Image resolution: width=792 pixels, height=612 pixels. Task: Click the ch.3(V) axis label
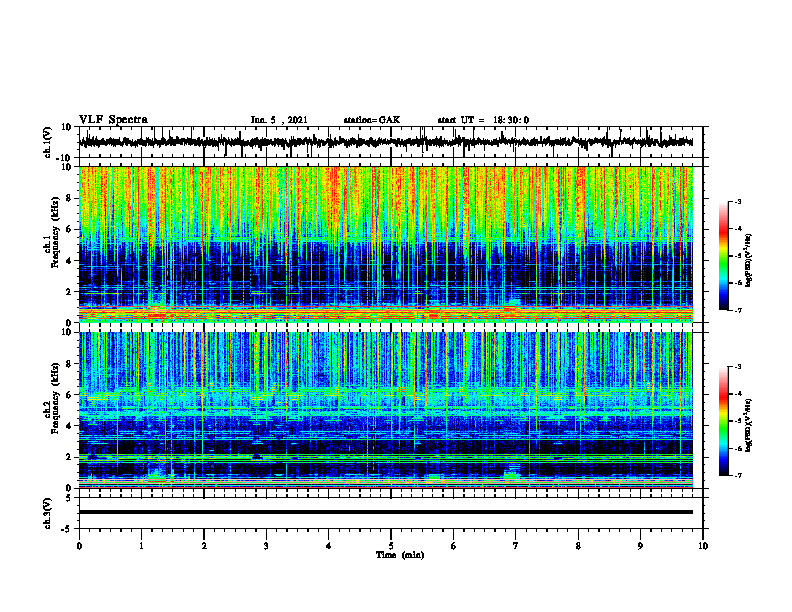coord(47,513)
